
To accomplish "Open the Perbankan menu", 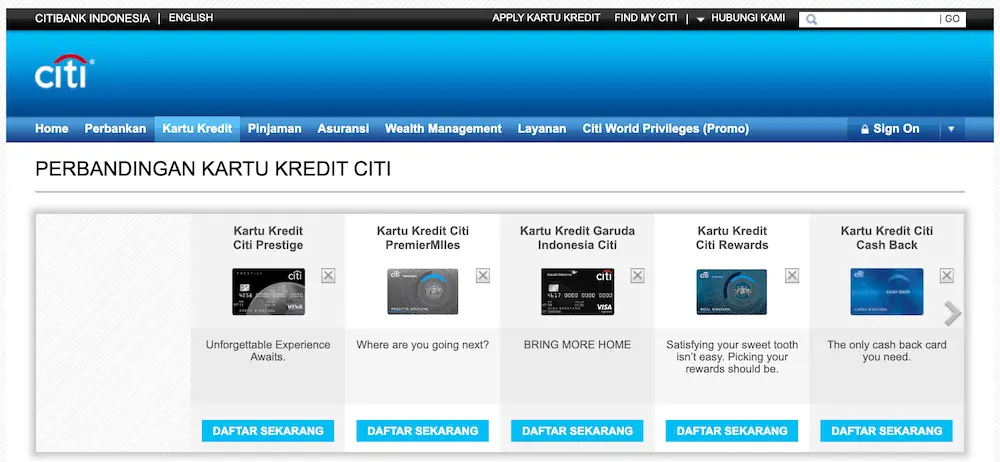I will tap(115, 129).
